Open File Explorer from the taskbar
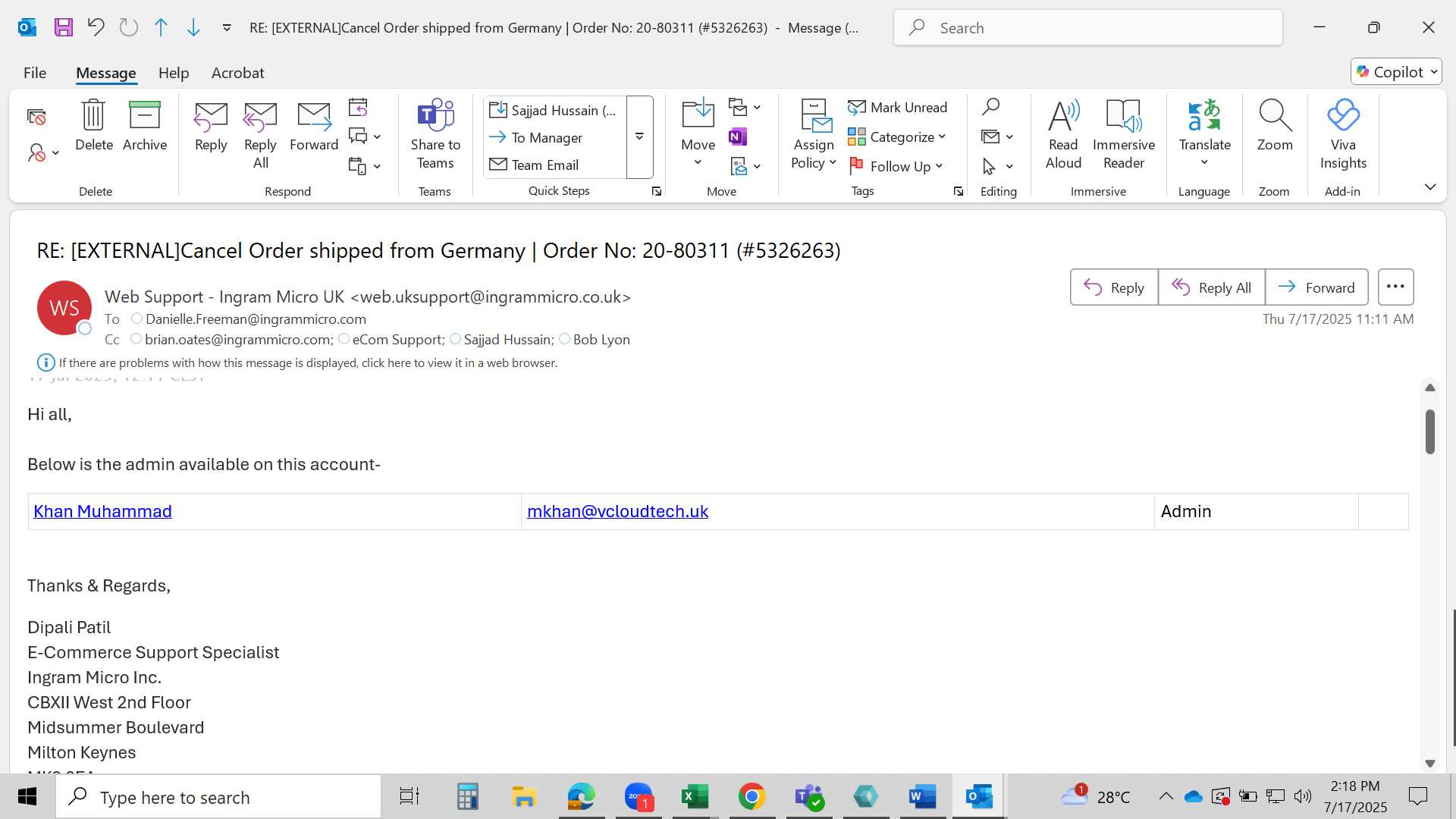The width and height of the screenshot is (1456, 819). pos(523,796)
